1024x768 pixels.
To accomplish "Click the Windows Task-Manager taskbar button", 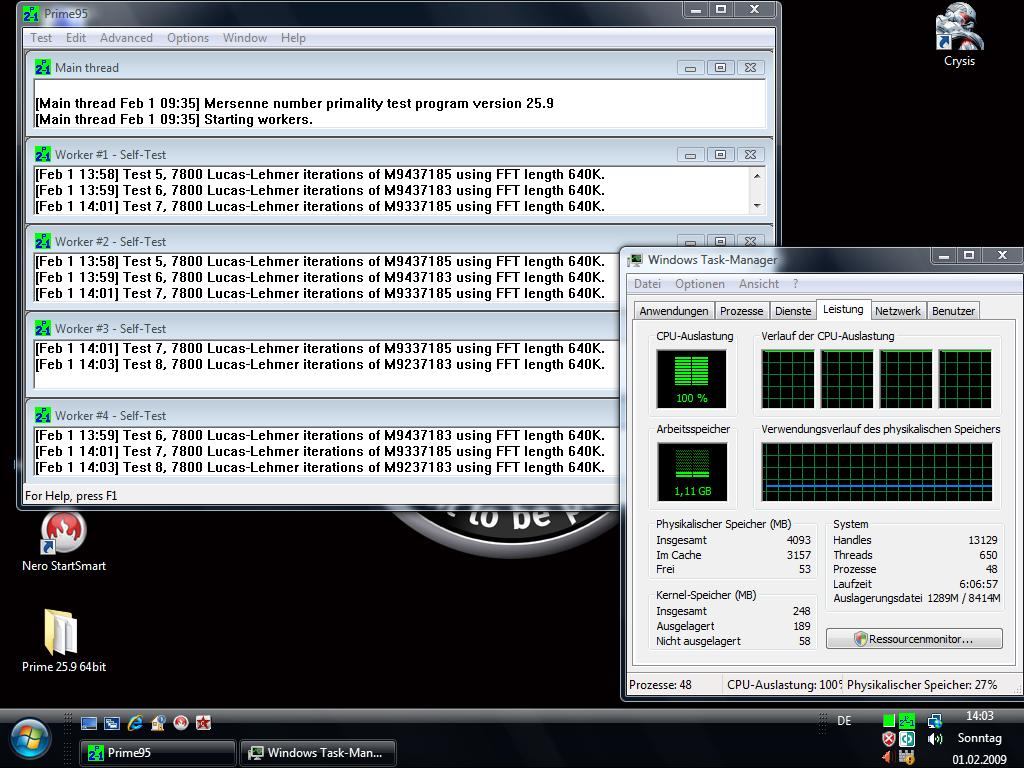I will pyautogui.click(x=318, y=753).
